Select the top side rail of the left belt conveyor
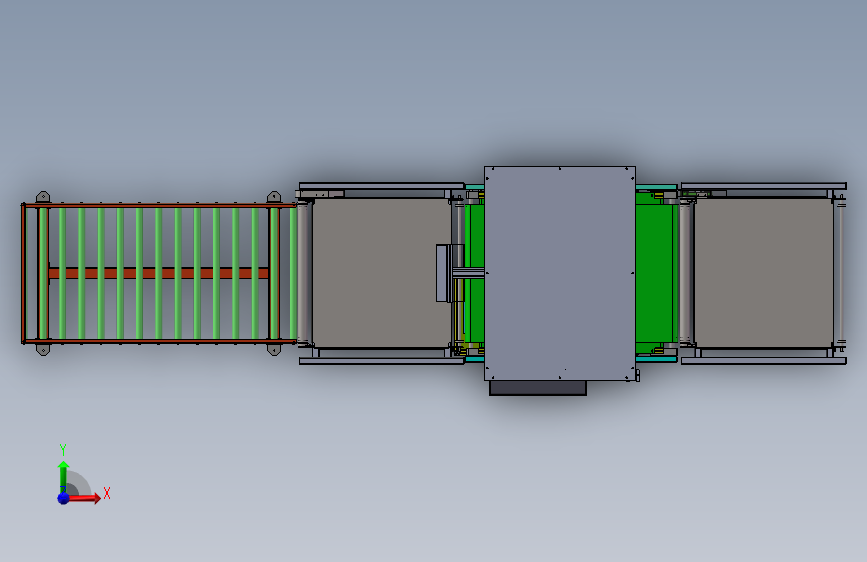 click(x=382, y=186)
